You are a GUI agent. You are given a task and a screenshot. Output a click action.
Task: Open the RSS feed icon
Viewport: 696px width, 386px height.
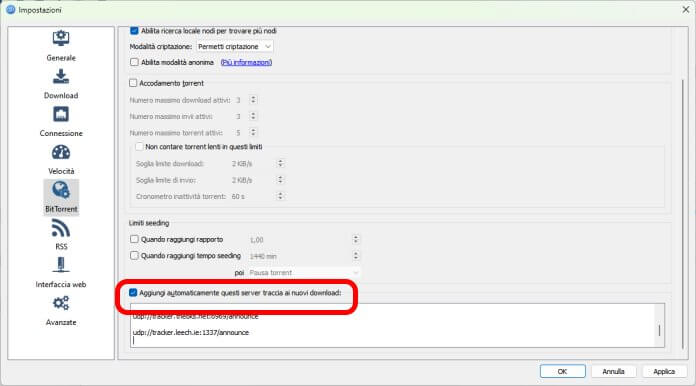(61, 228)
